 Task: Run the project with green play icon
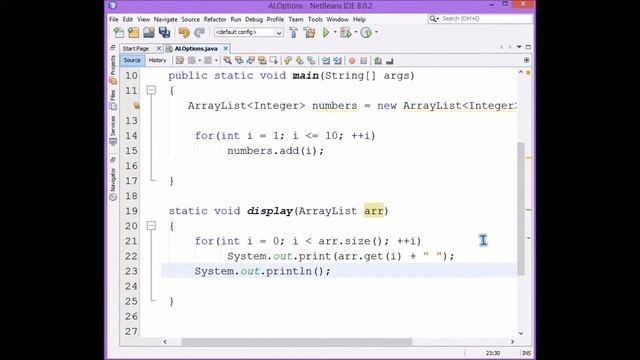click(x=326, y=32)
